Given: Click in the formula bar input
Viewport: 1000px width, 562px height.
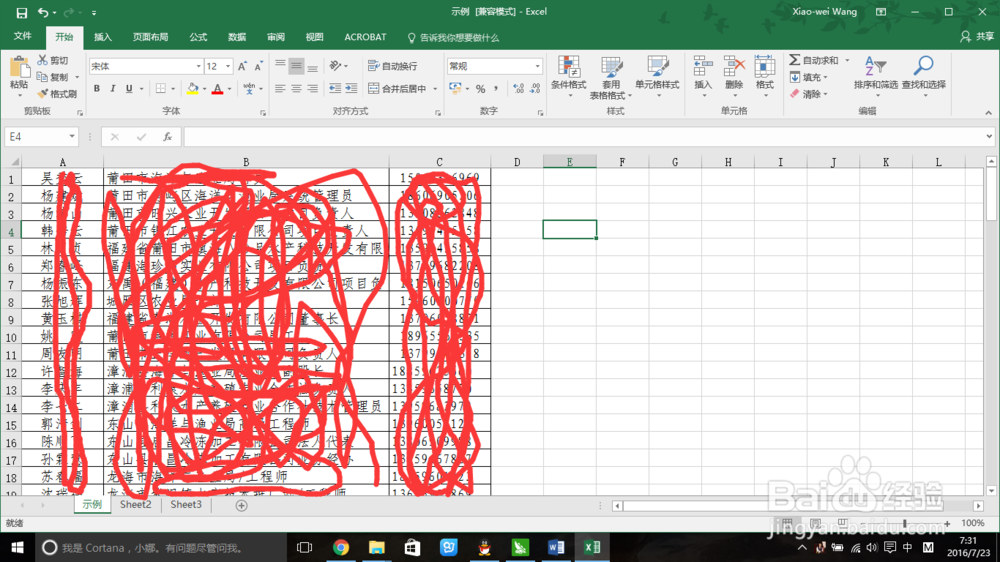Looking at the screenshot, I should (x=585, y=137).
